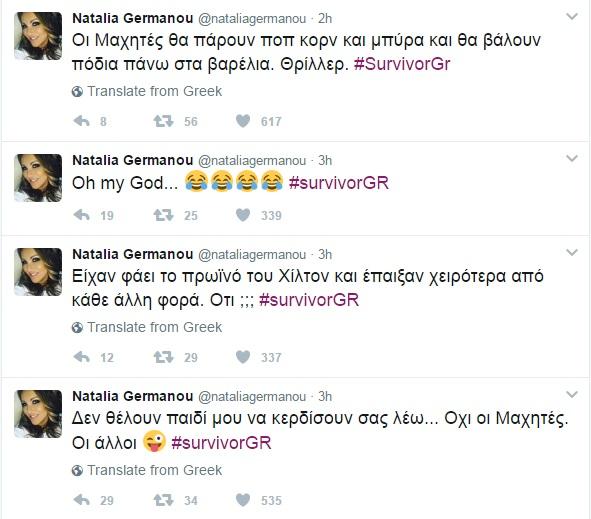Open the chevron menu on the Χίλτον tweet

coord(572,252)
